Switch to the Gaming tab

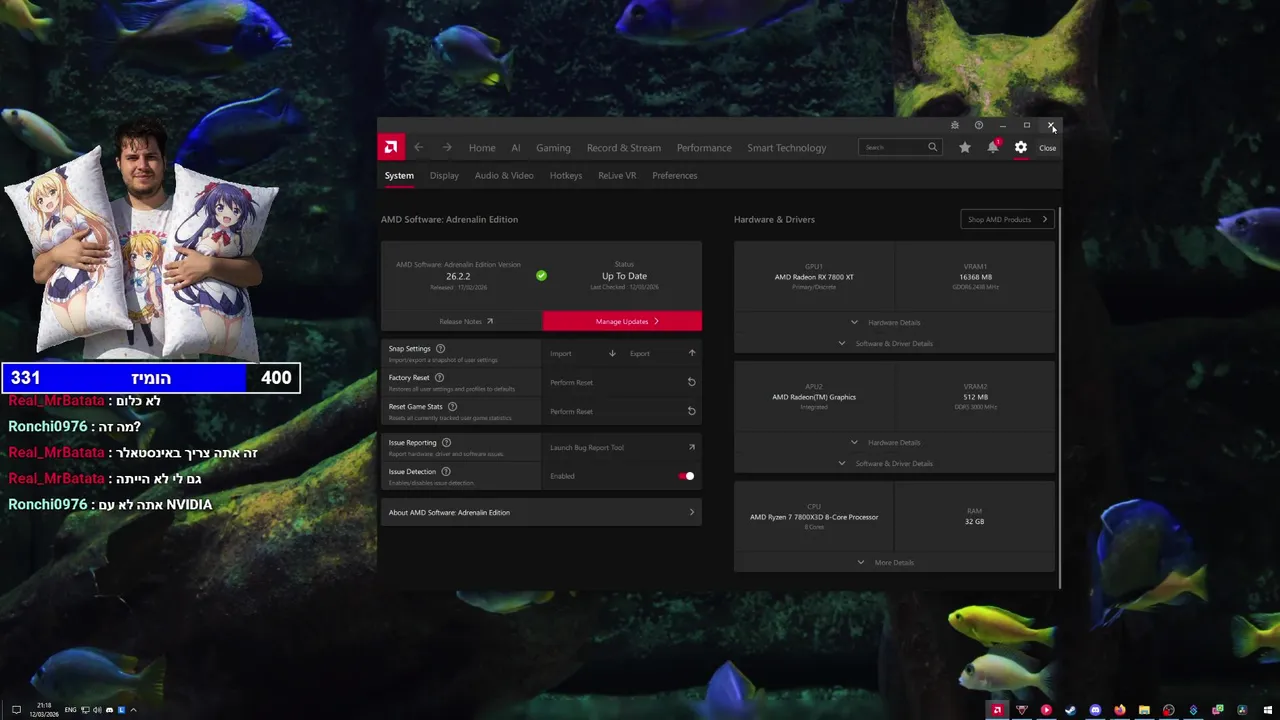pos(553,147)
